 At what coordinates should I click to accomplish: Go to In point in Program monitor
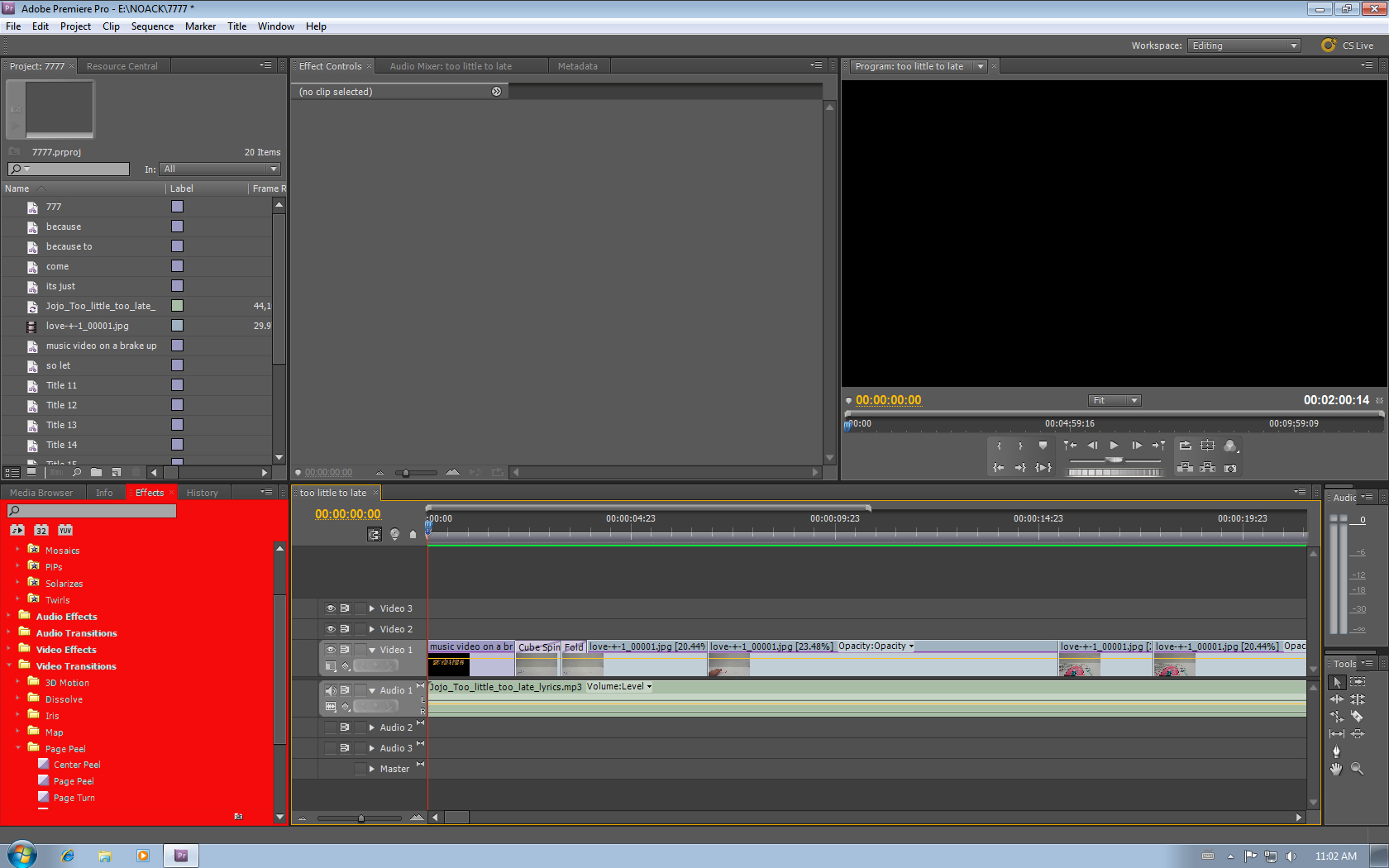pos(999,468)
